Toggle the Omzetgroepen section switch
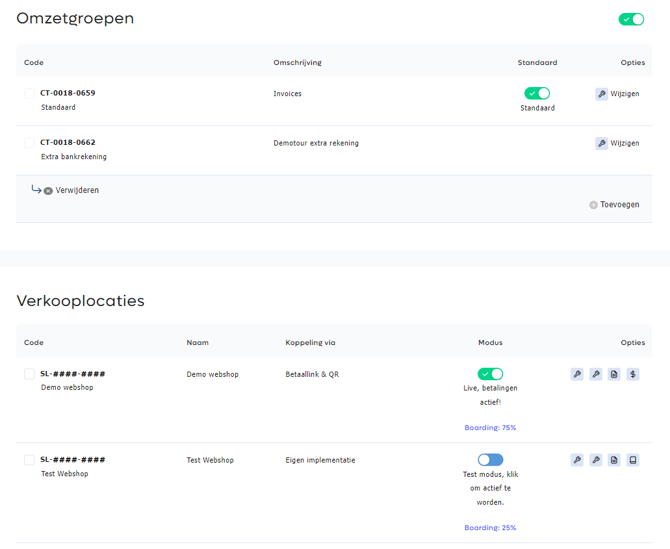The height and width of the screenshot is (549, 670). [x=631, y=19]
